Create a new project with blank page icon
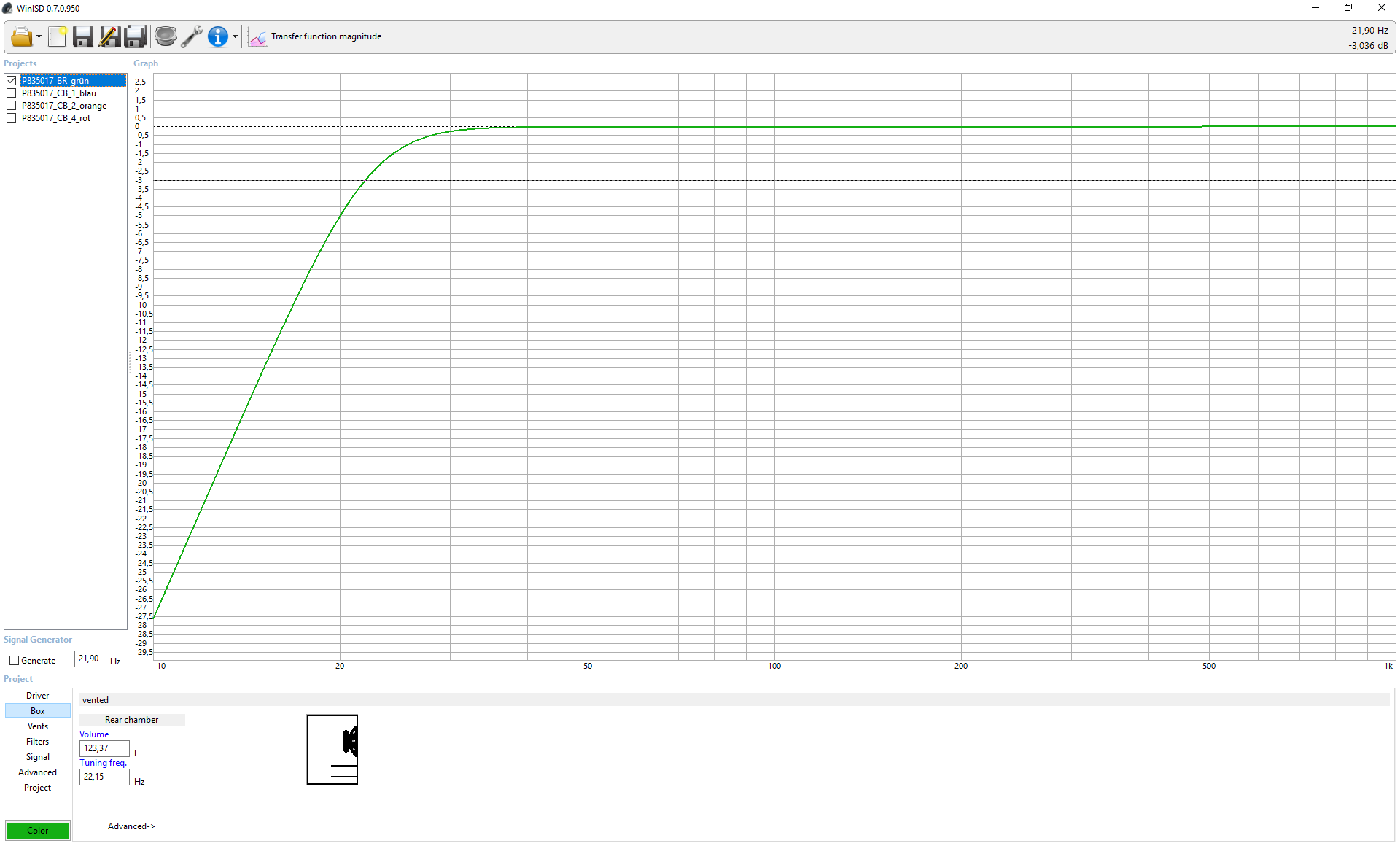Screen dimensions: 1400x846 (58, 36)
